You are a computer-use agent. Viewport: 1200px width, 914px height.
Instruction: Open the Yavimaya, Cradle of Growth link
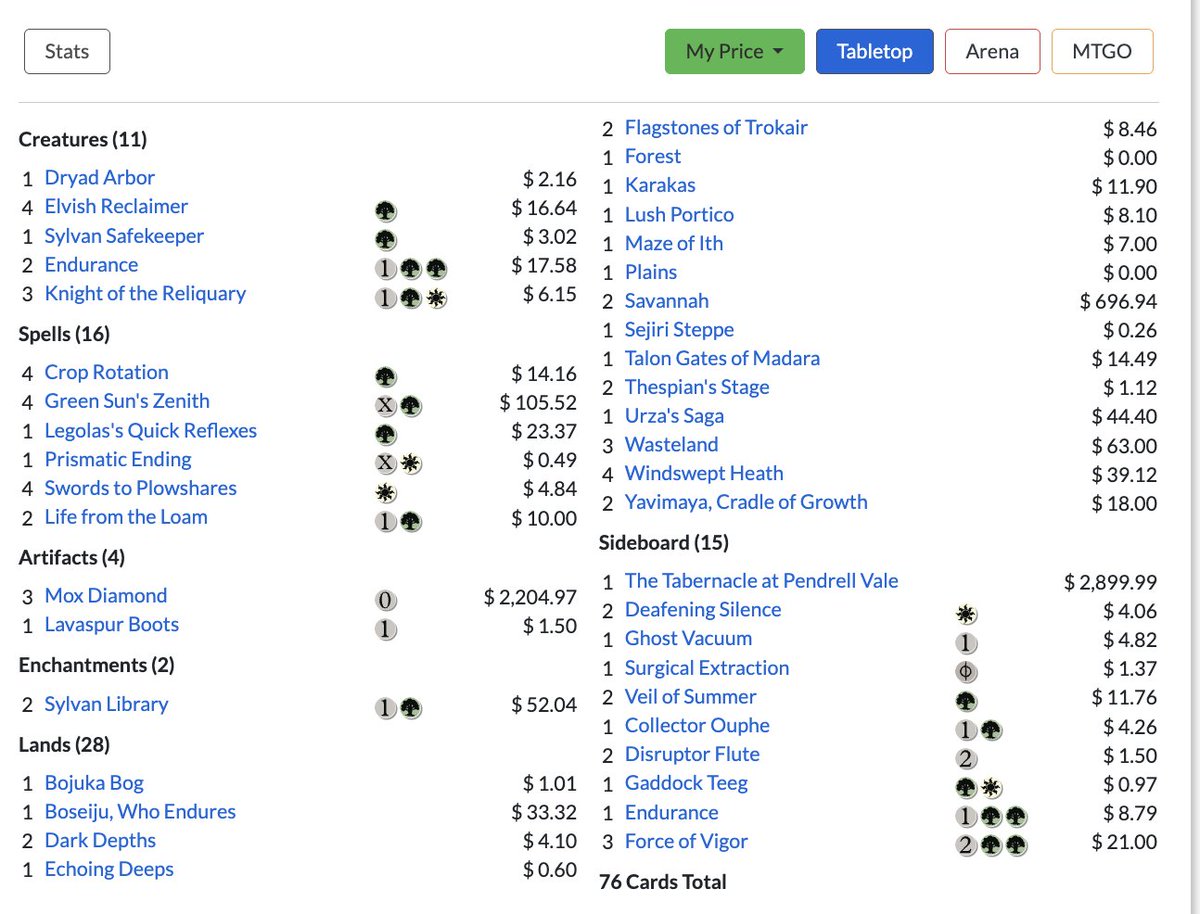coord(746,502)
